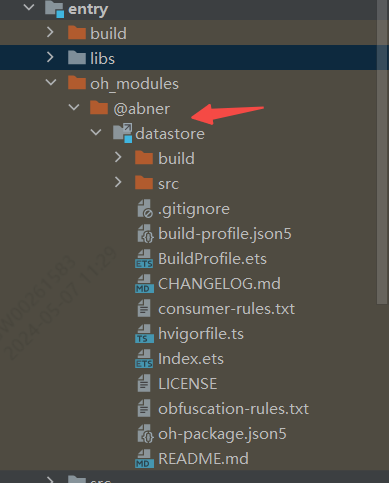Click the ETS icon of BuildProfile.ets
This screenshot has height=483, width=389.
[x=144, y=259]
